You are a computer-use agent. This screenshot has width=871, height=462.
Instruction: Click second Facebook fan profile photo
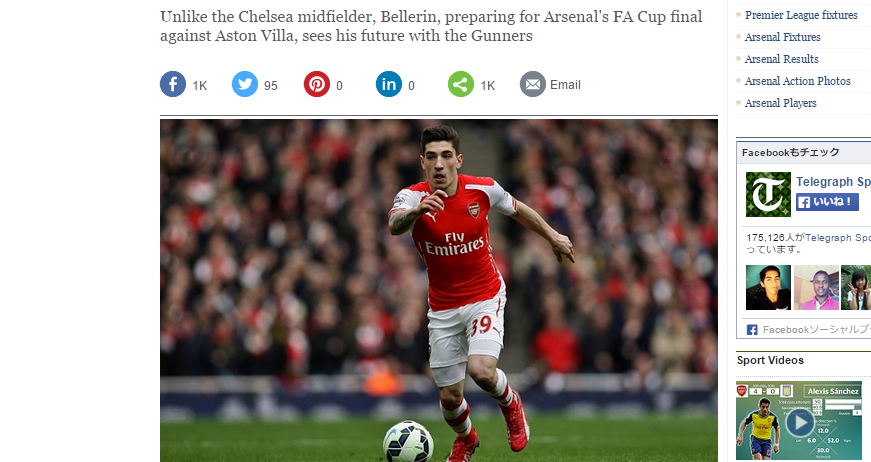(816, 288)
